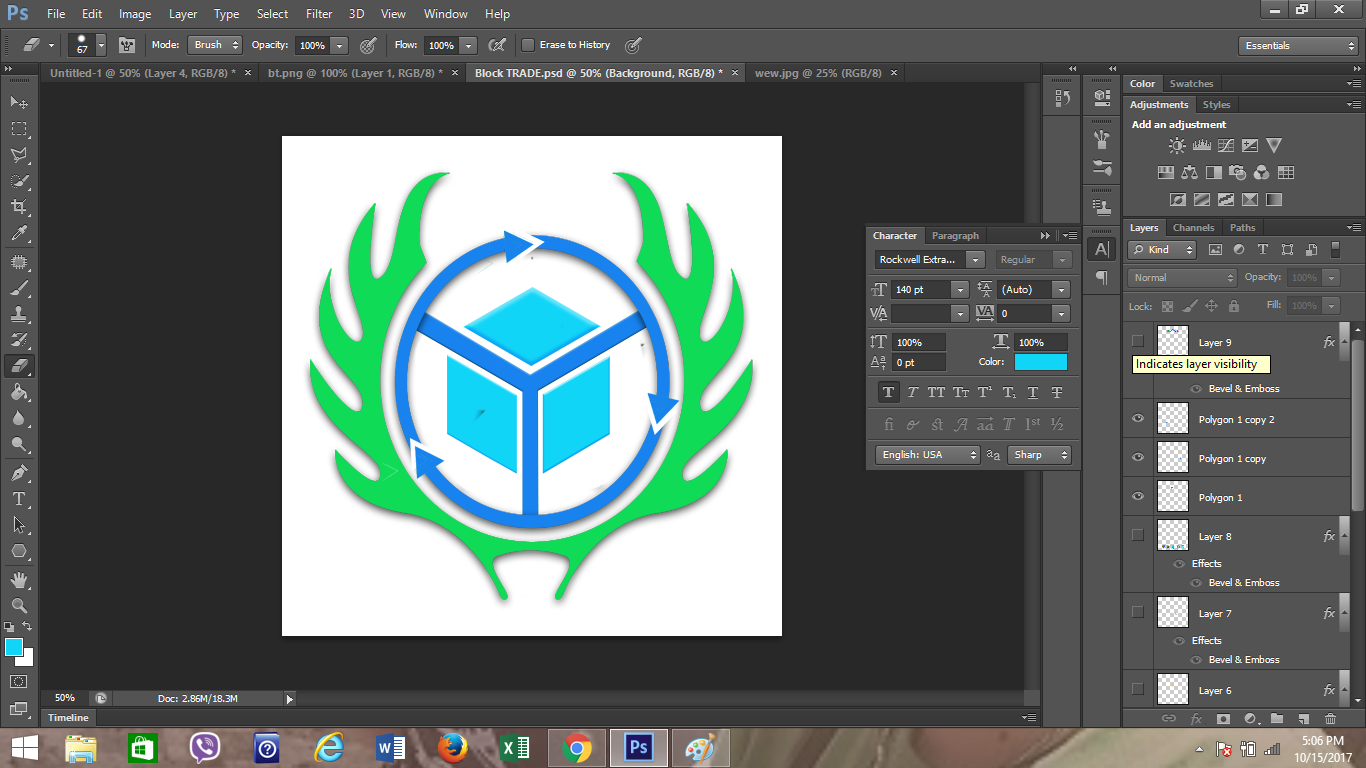Click the Create new layer icon

click(1303, 718)
